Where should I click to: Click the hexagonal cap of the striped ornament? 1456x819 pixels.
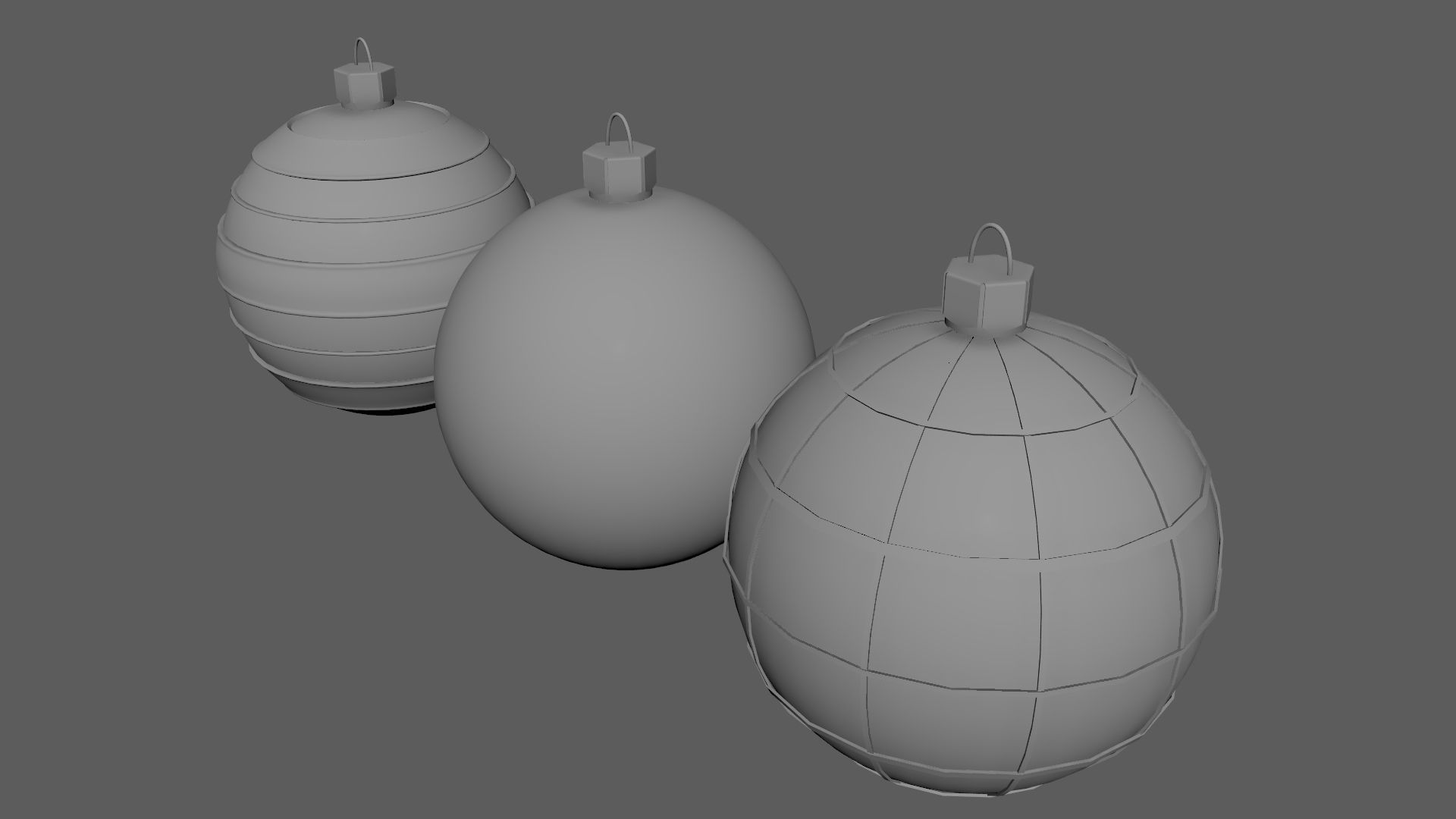pos(363,86)
